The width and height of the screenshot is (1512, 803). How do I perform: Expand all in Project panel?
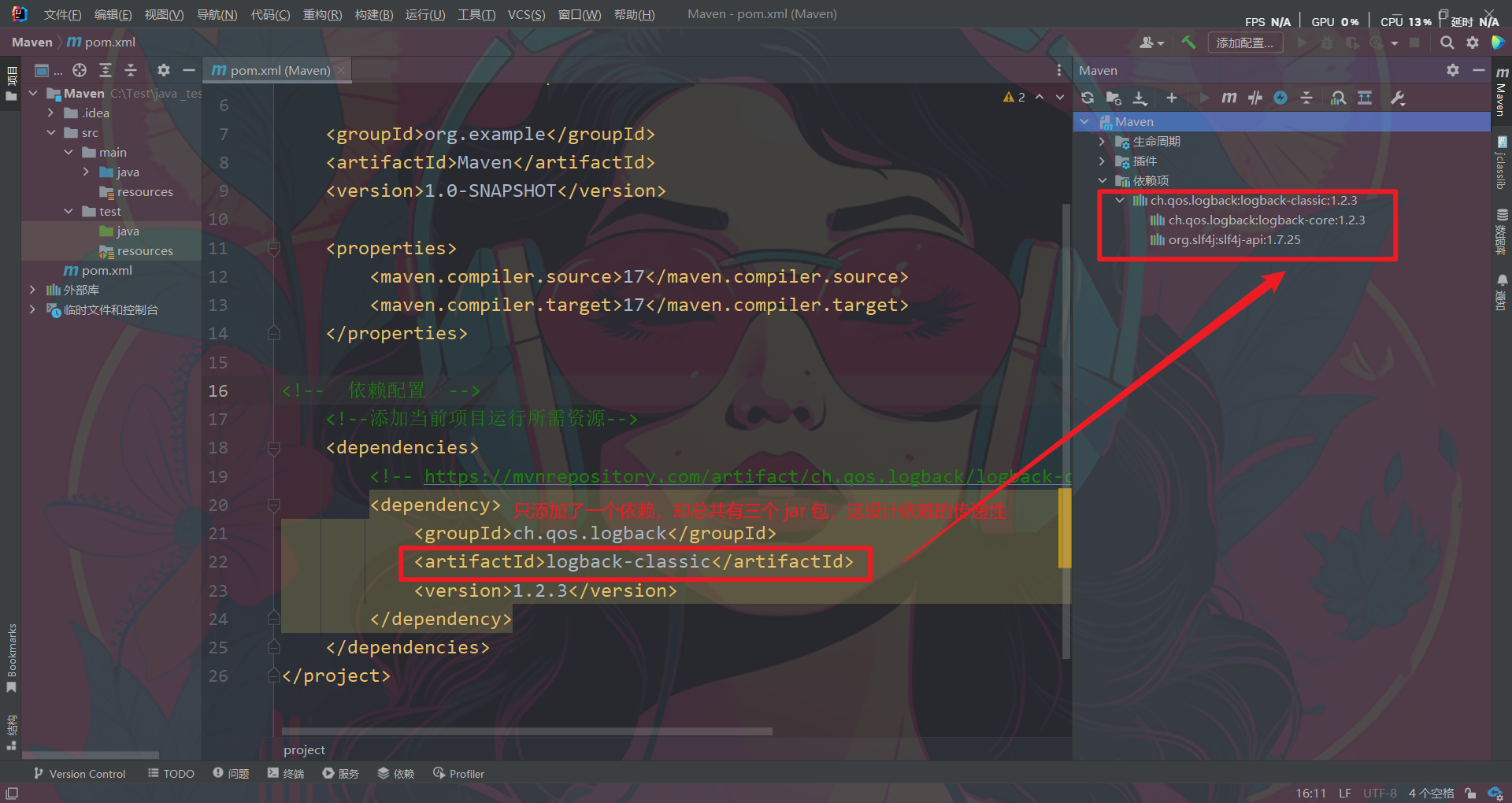tap(106, 70)
